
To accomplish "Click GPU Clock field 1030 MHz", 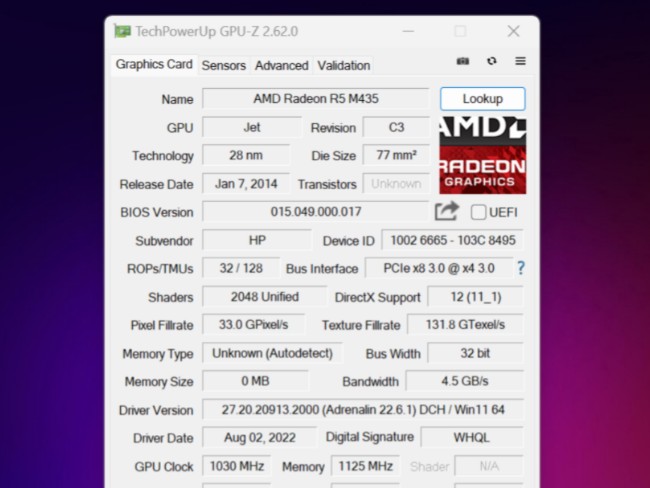I will click(x=237, y=466).
